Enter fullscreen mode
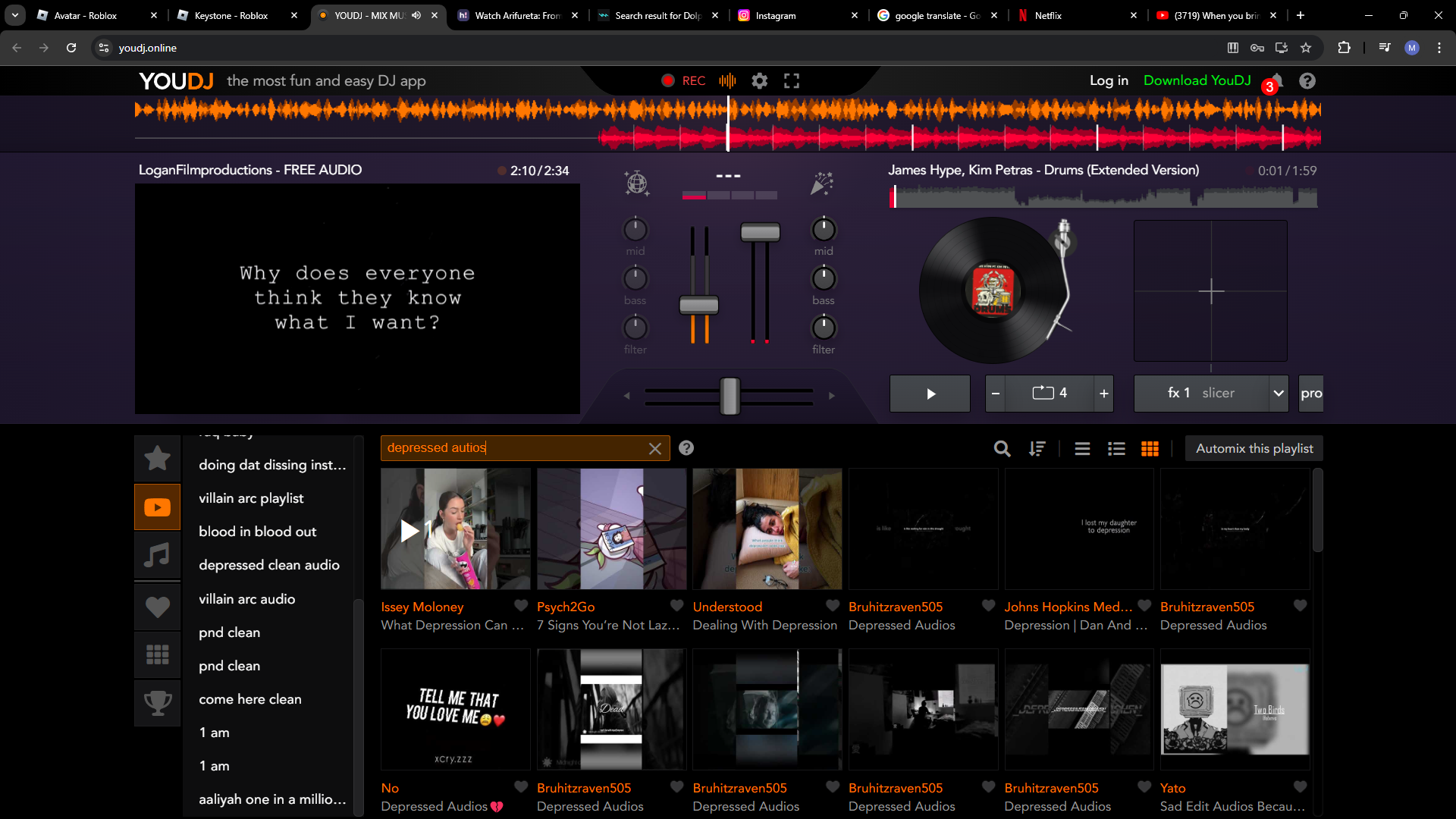This screenshot has height=819, width=1456. (792, 81)
